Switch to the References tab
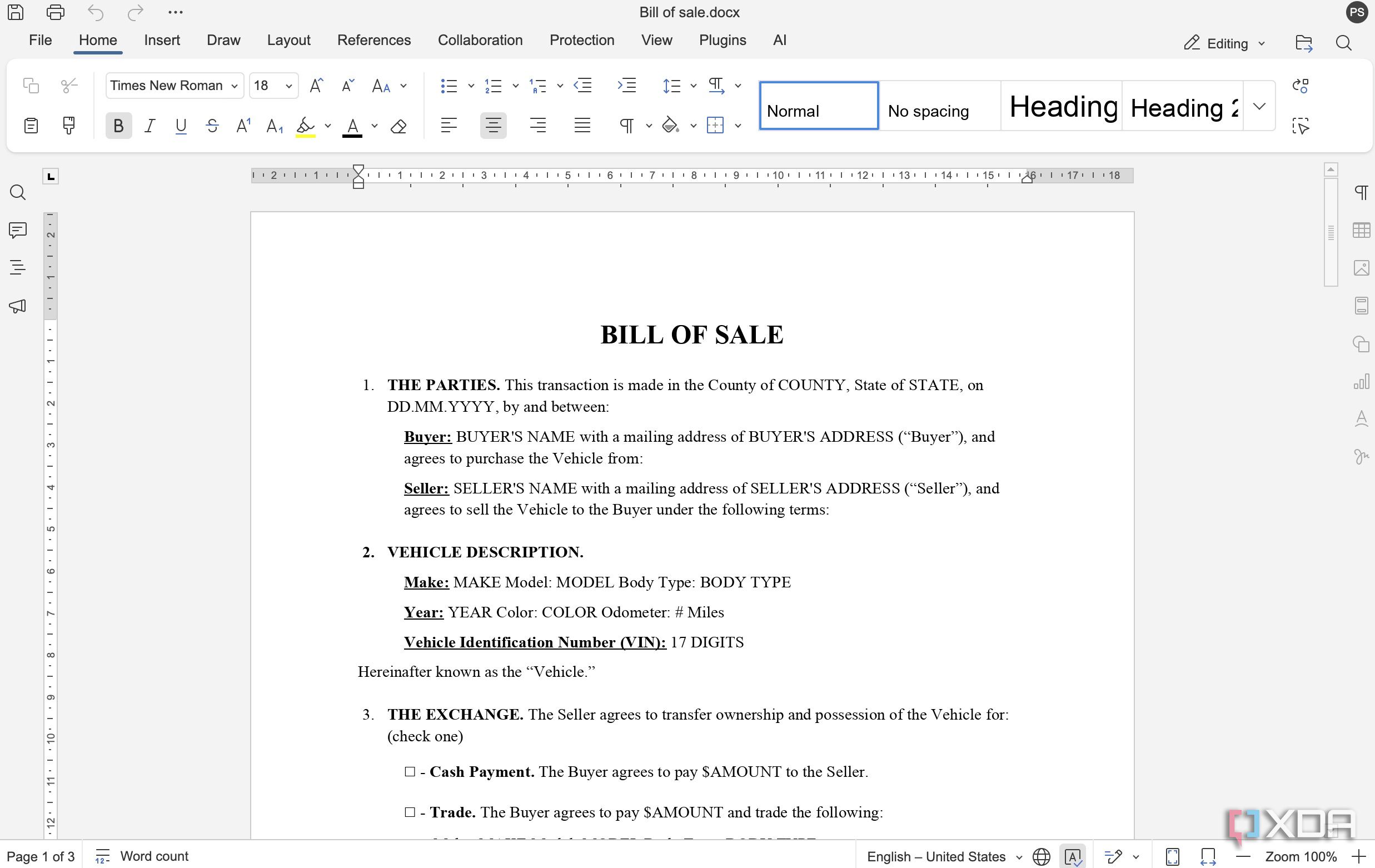Viewport: 1375px width, 868px height. 374,40
